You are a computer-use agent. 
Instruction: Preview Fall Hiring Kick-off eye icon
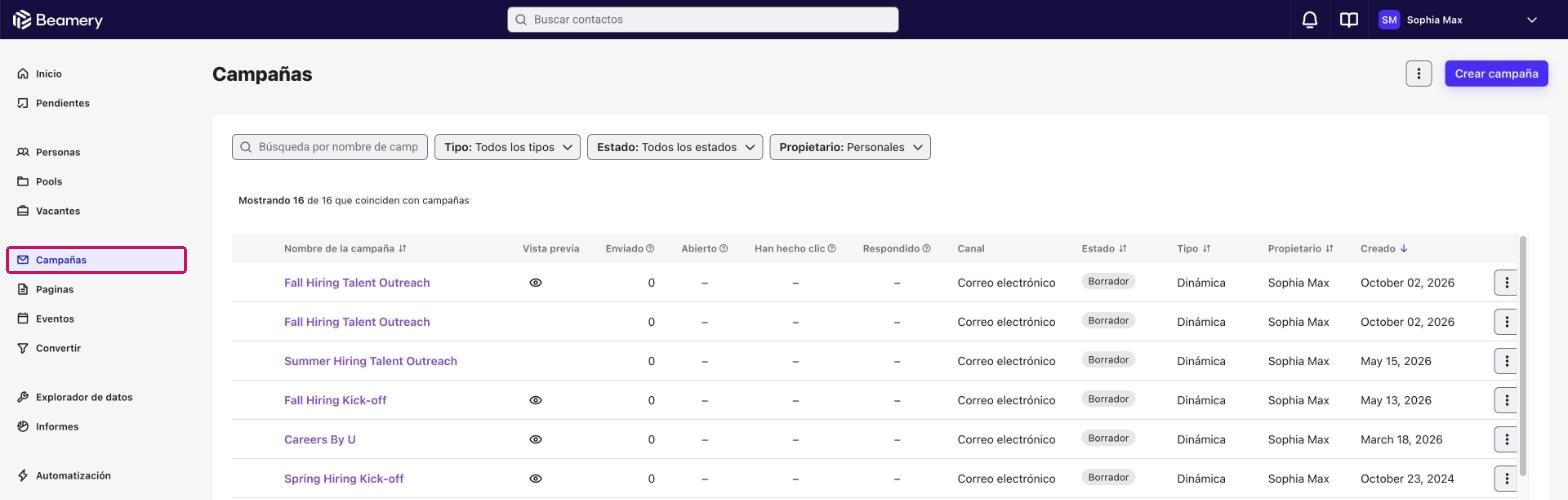(536, 400)
